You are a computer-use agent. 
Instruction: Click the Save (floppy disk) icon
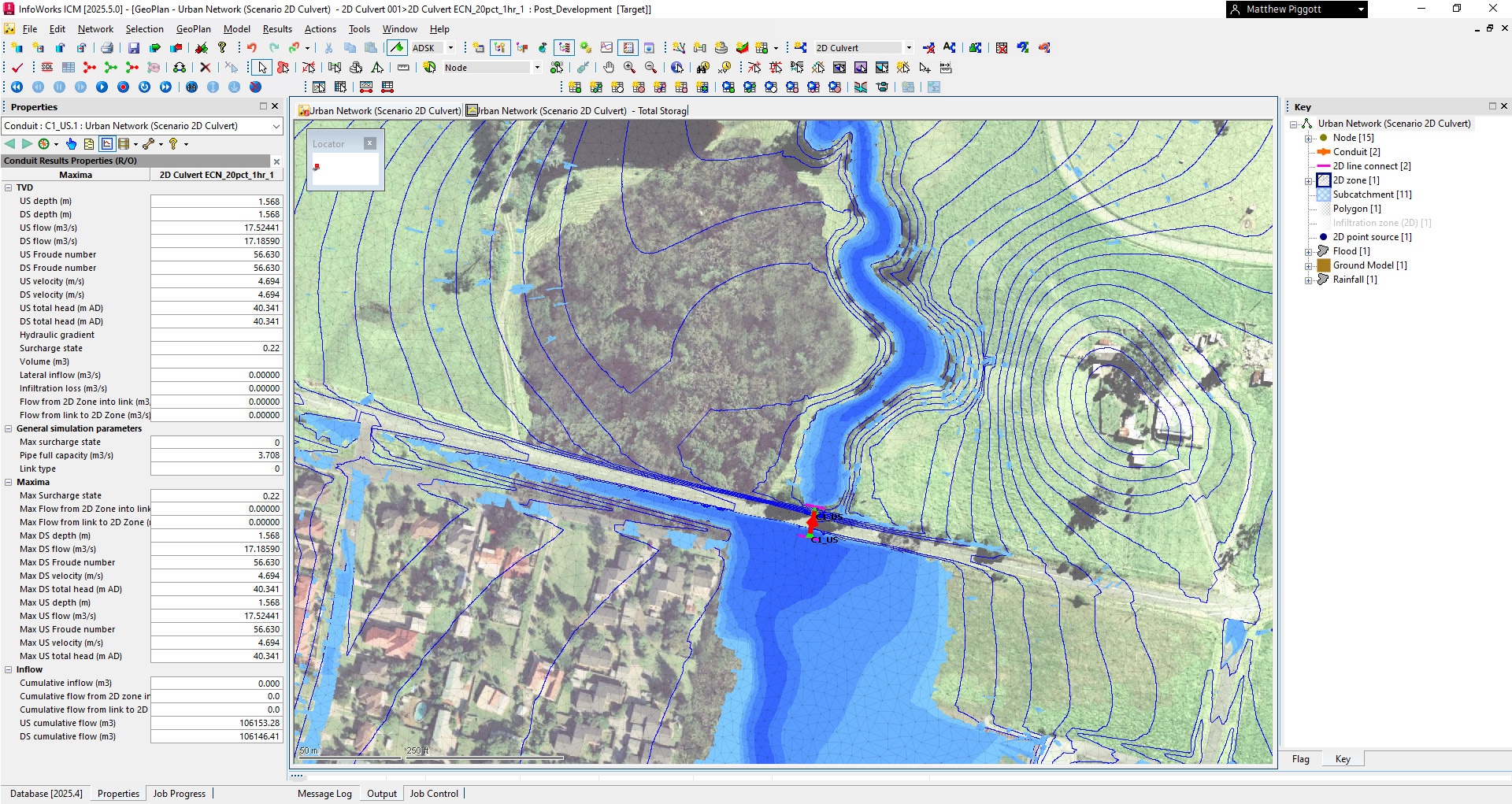133,48
